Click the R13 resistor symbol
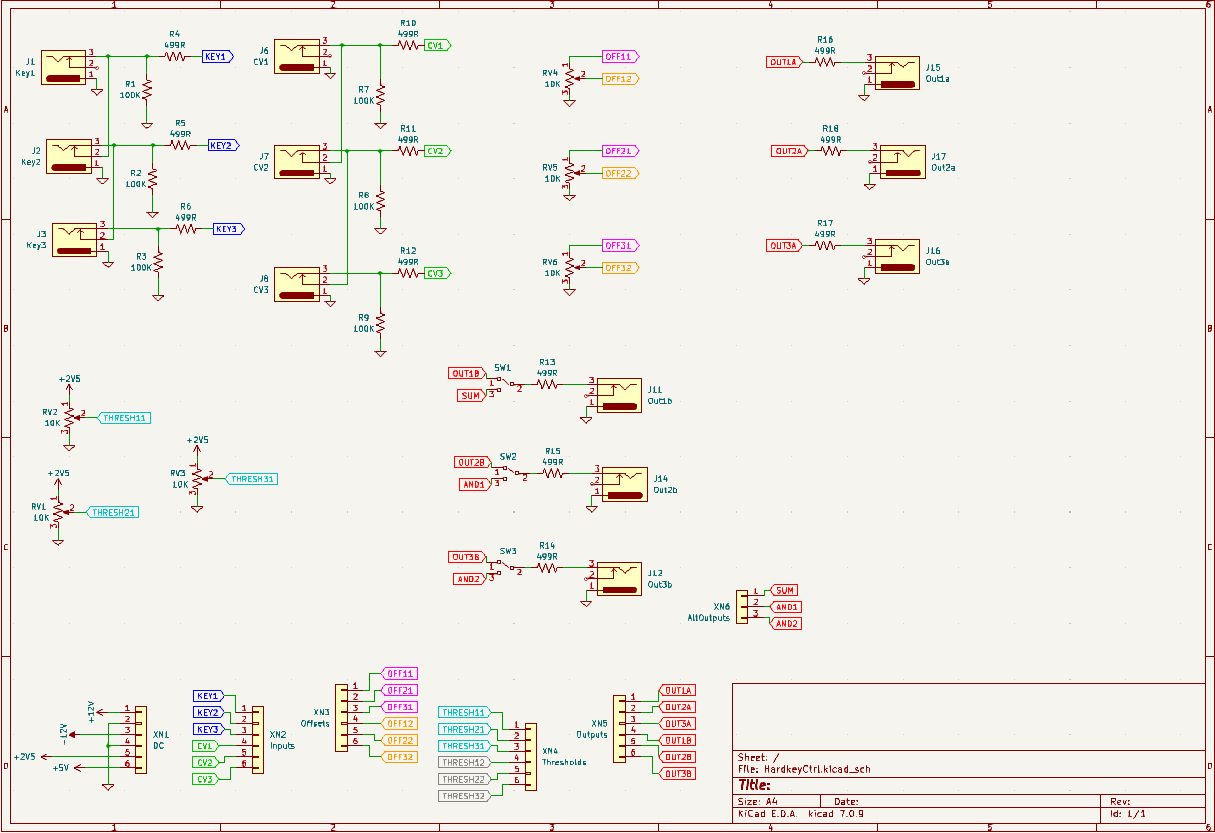Viewport: 1215px width, 833px height. coord(547,384)
